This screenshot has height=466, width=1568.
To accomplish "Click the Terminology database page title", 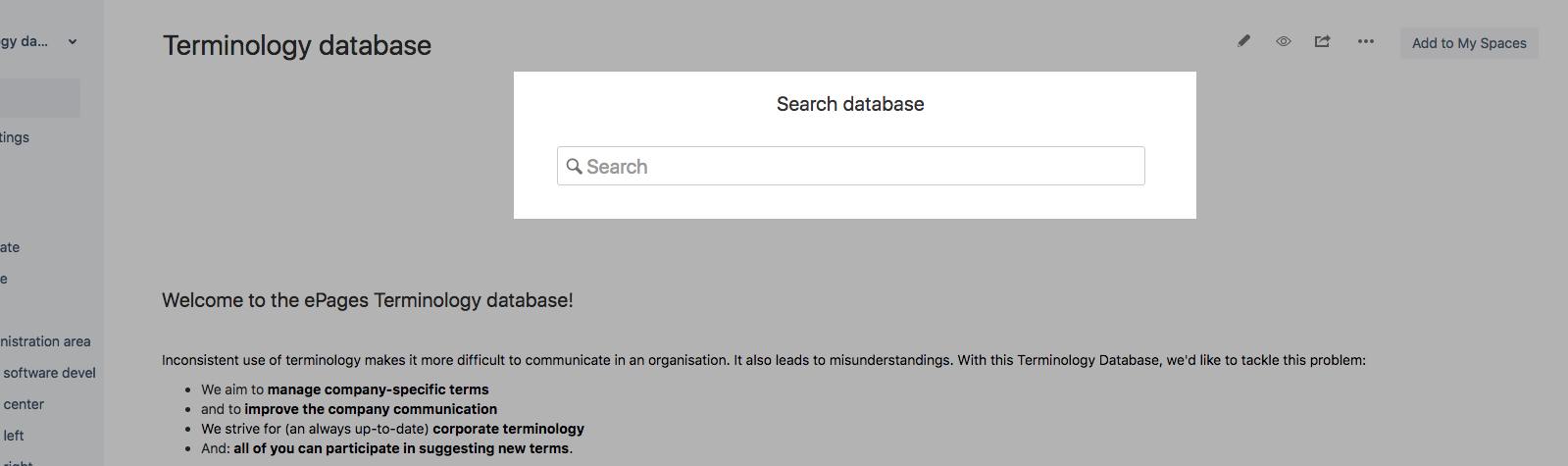I will [x=297, y=45].
